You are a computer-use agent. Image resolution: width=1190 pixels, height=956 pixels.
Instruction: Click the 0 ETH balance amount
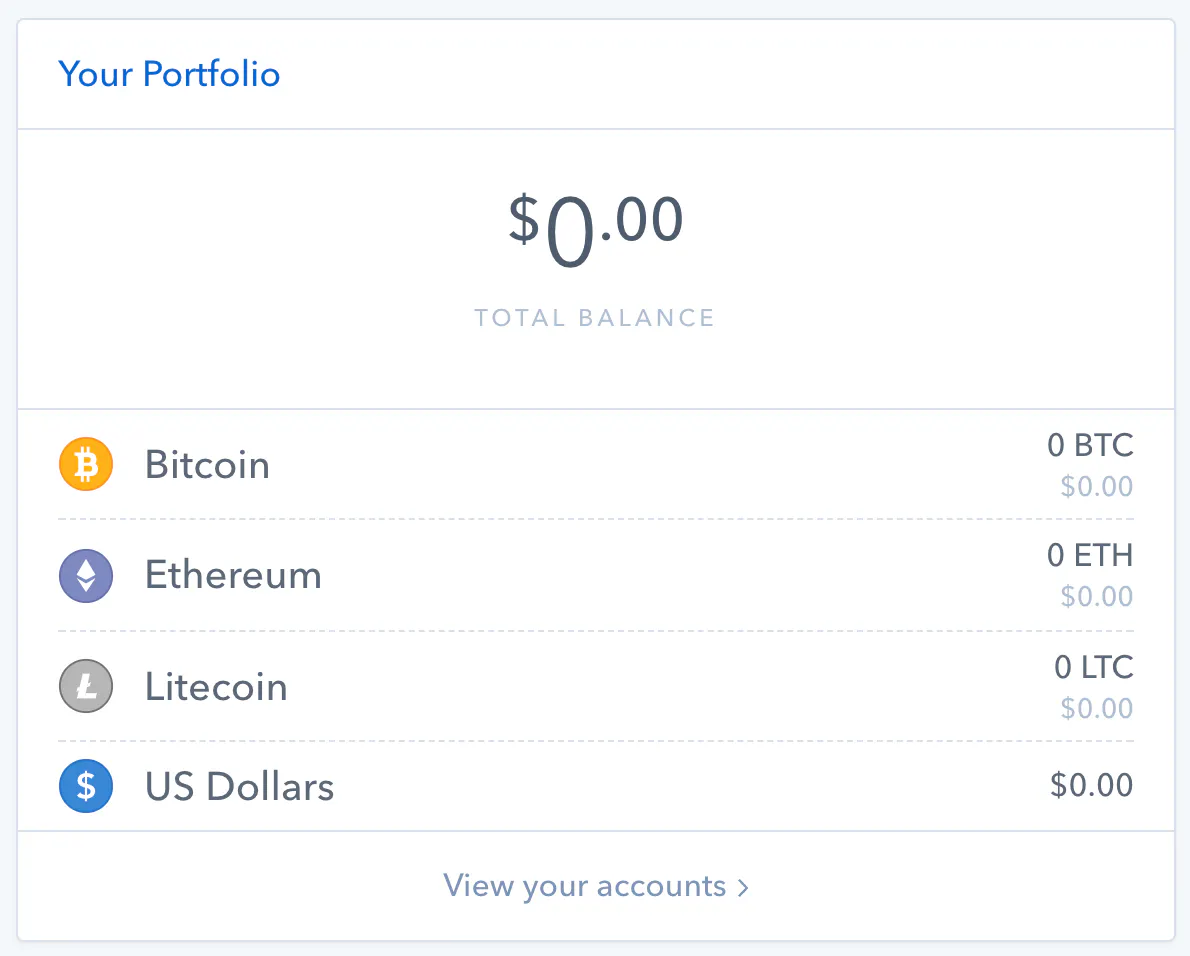pyautogui.click(x=1090, y=556)
